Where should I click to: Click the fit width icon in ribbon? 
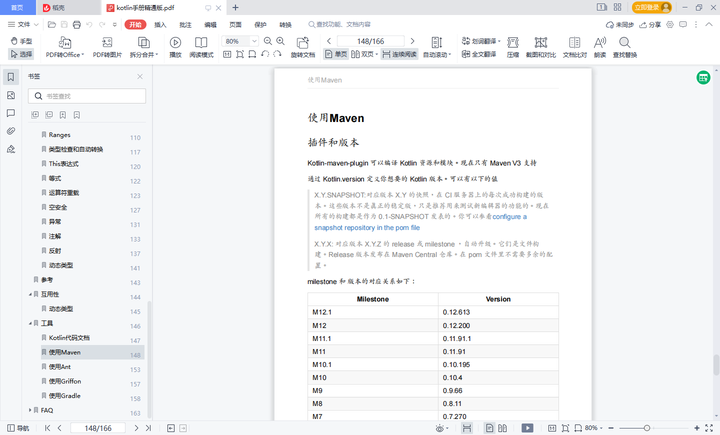252,54
